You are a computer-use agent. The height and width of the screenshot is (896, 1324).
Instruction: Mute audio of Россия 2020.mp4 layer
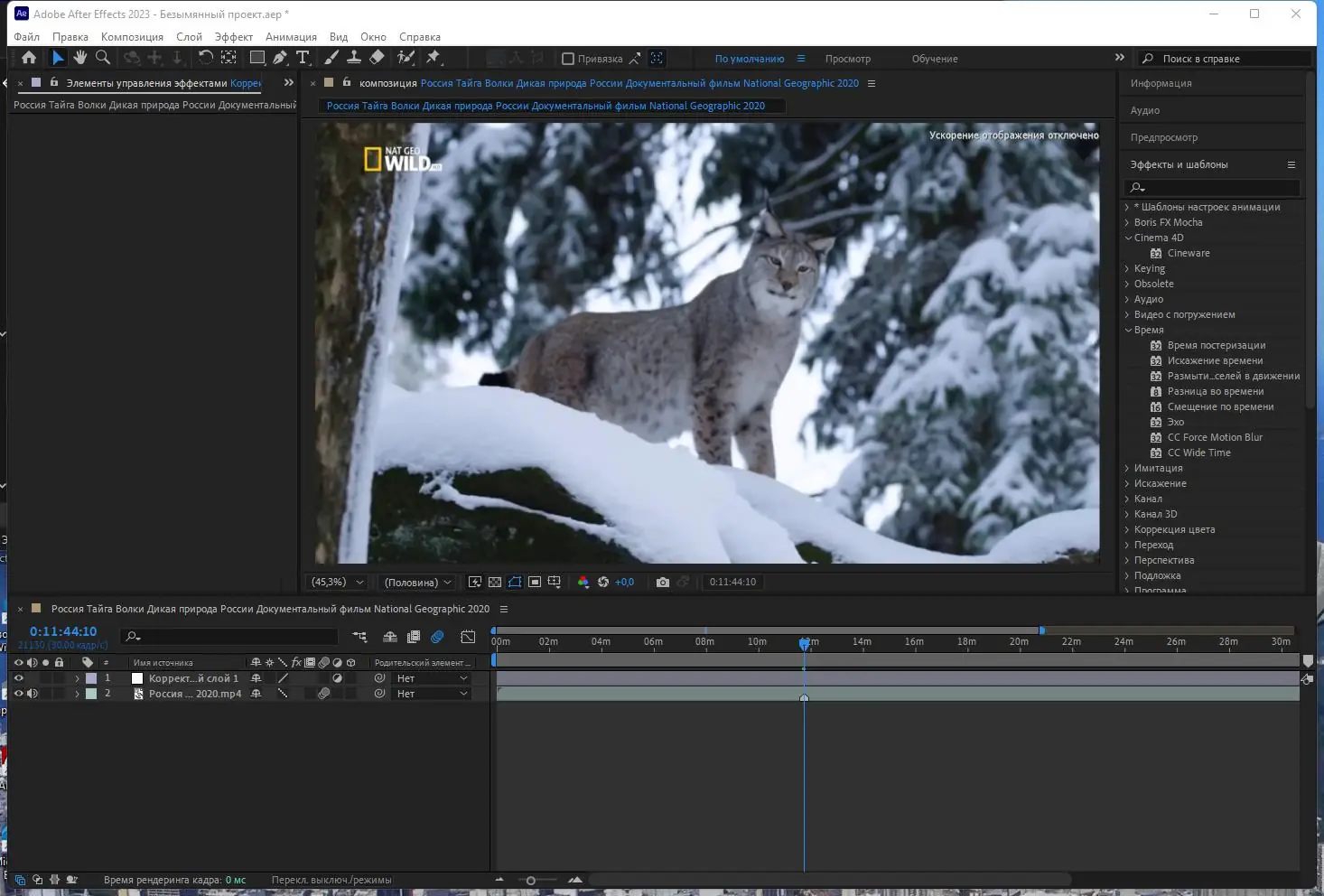(33, 694)
